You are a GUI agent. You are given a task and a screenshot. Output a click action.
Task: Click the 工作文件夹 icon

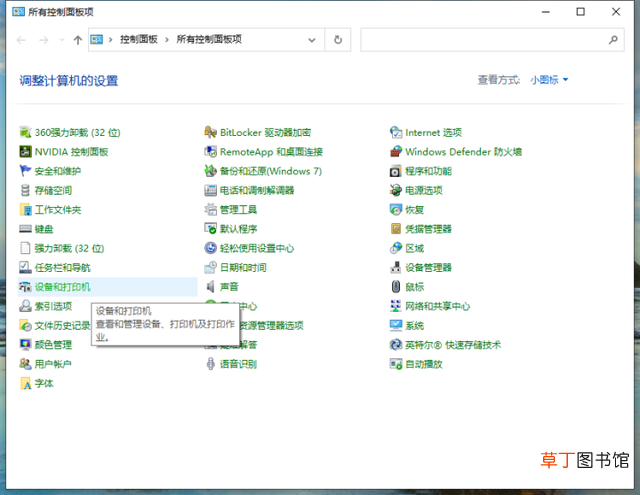coord(25,209)
